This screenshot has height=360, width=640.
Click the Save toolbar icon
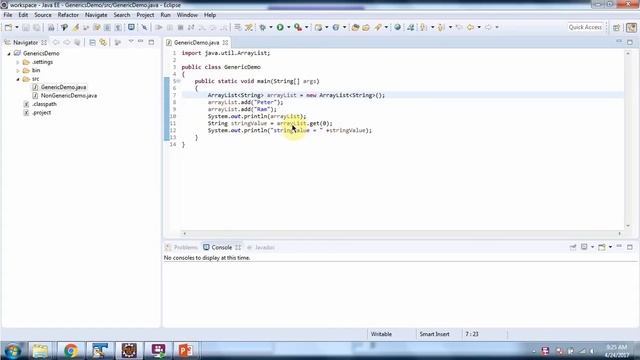(26, 27)
